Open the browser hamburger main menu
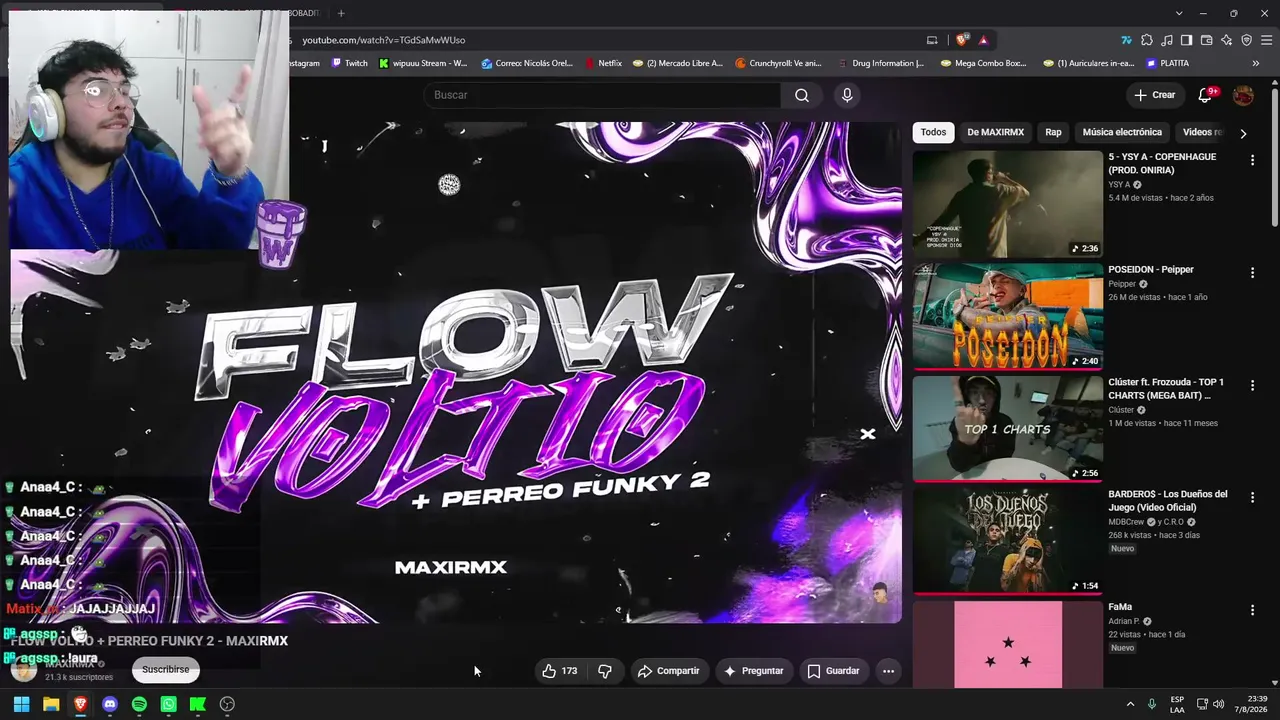 coord(1266,40)
